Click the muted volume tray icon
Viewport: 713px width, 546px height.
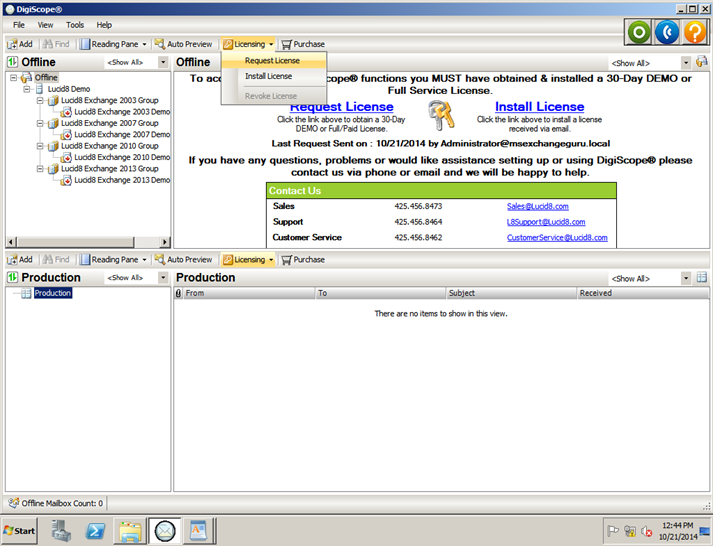(x=647, y=531)
